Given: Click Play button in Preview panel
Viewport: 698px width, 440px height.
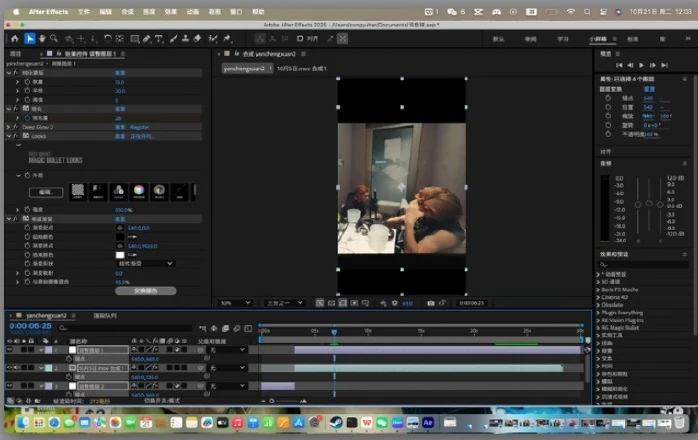Looking at the screenshot, I should (641, 65).
